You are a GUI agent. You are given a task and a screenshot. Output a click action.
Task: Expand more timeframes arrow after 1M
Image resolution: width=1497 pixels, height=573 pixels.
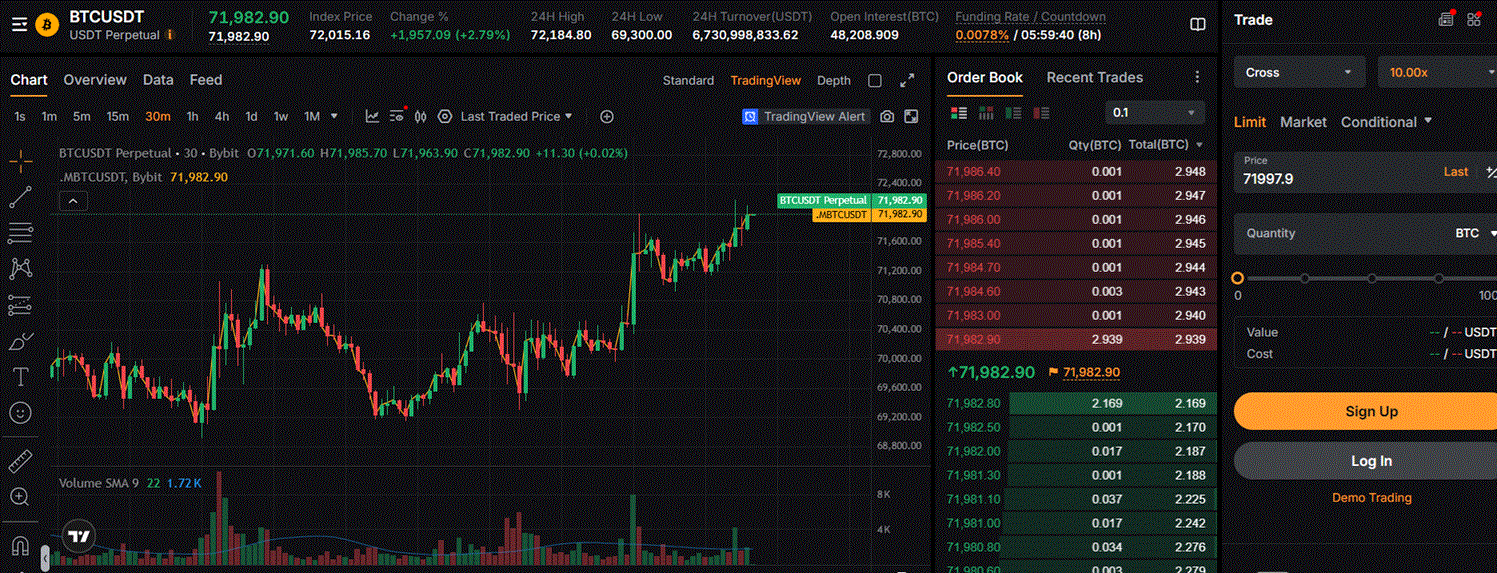click(334, 116)
